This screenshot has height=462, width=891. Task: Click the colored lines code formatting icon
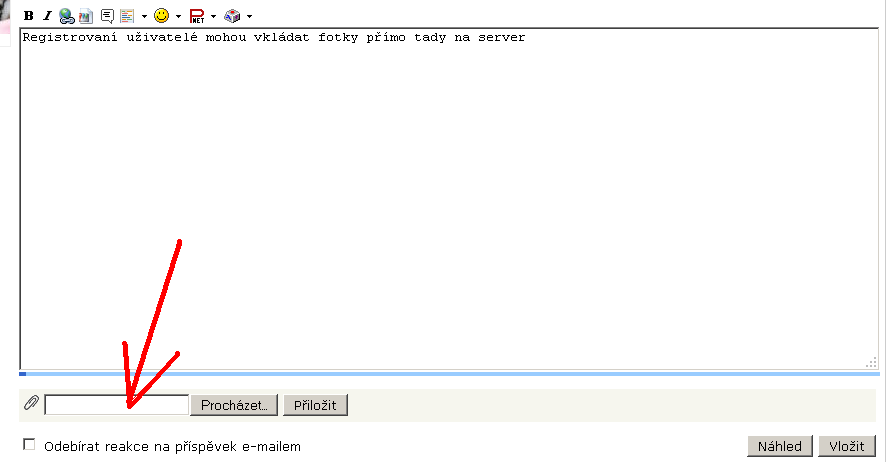pyautogui.click(x=127, y=16)
